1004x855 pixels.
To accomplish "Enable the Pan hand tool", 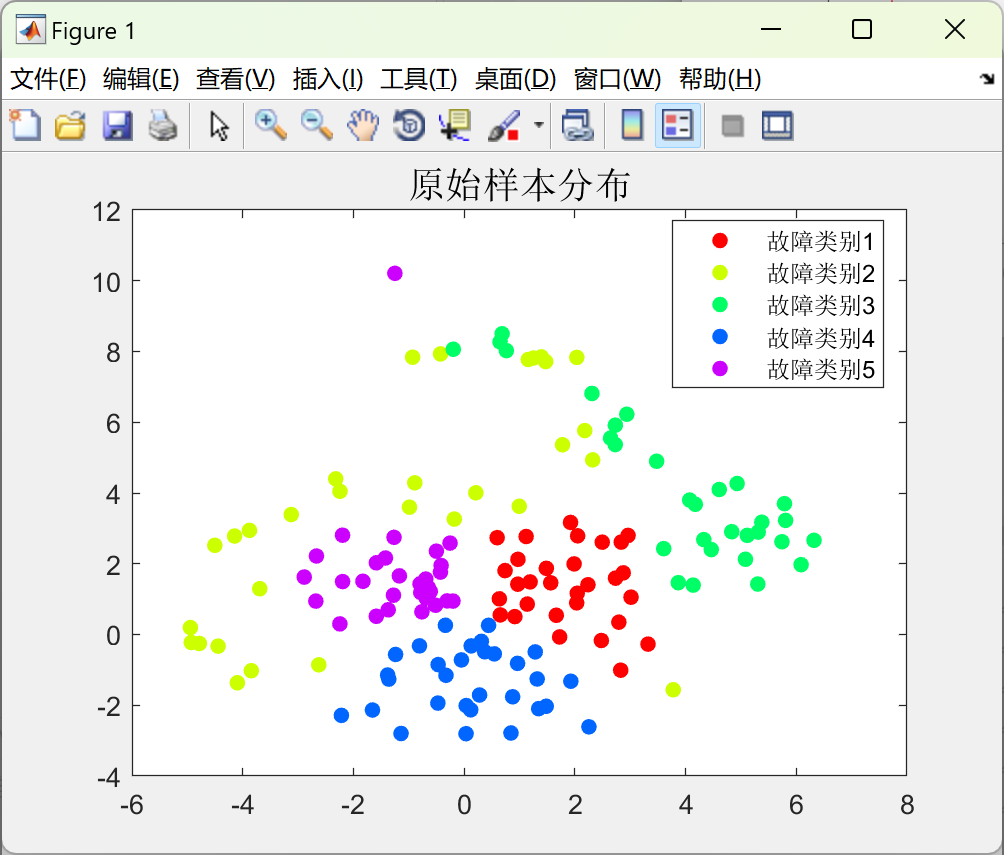I will [363, 125].
